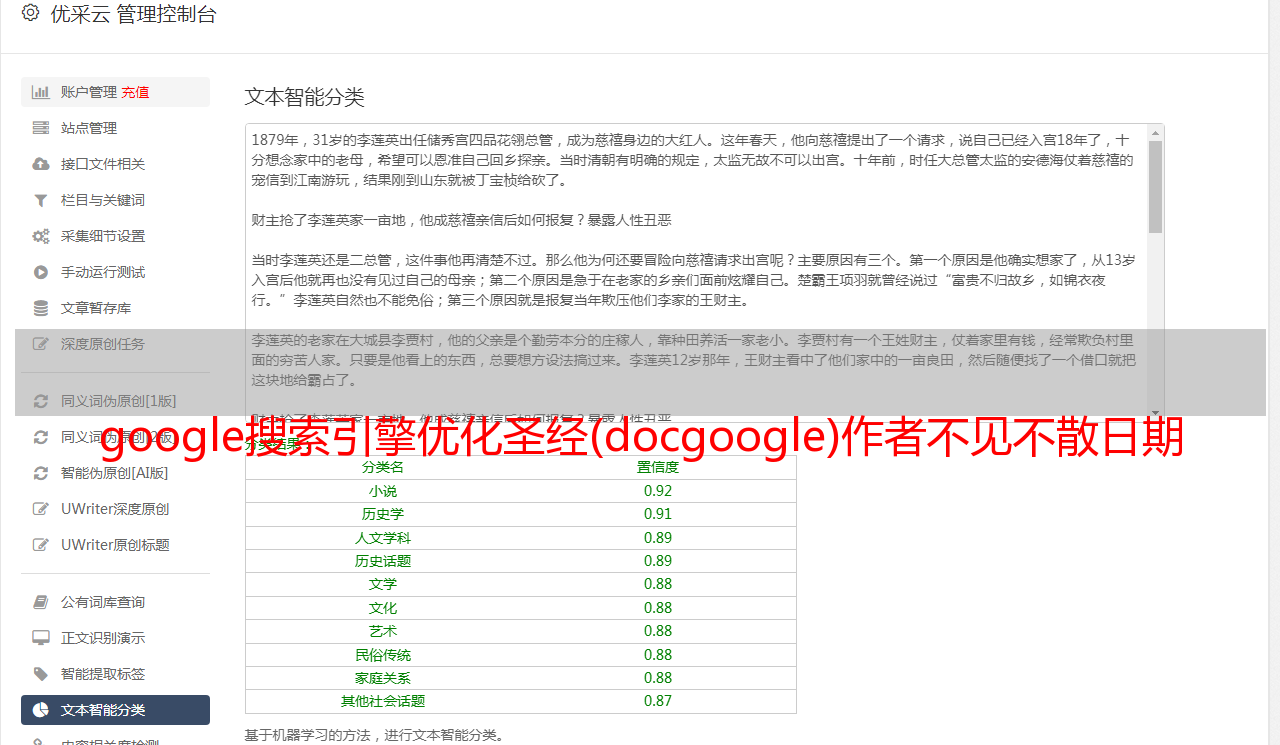Select the 文化 category cell
The width and height of the screenshot is (1280, 745).
(383, 608)
